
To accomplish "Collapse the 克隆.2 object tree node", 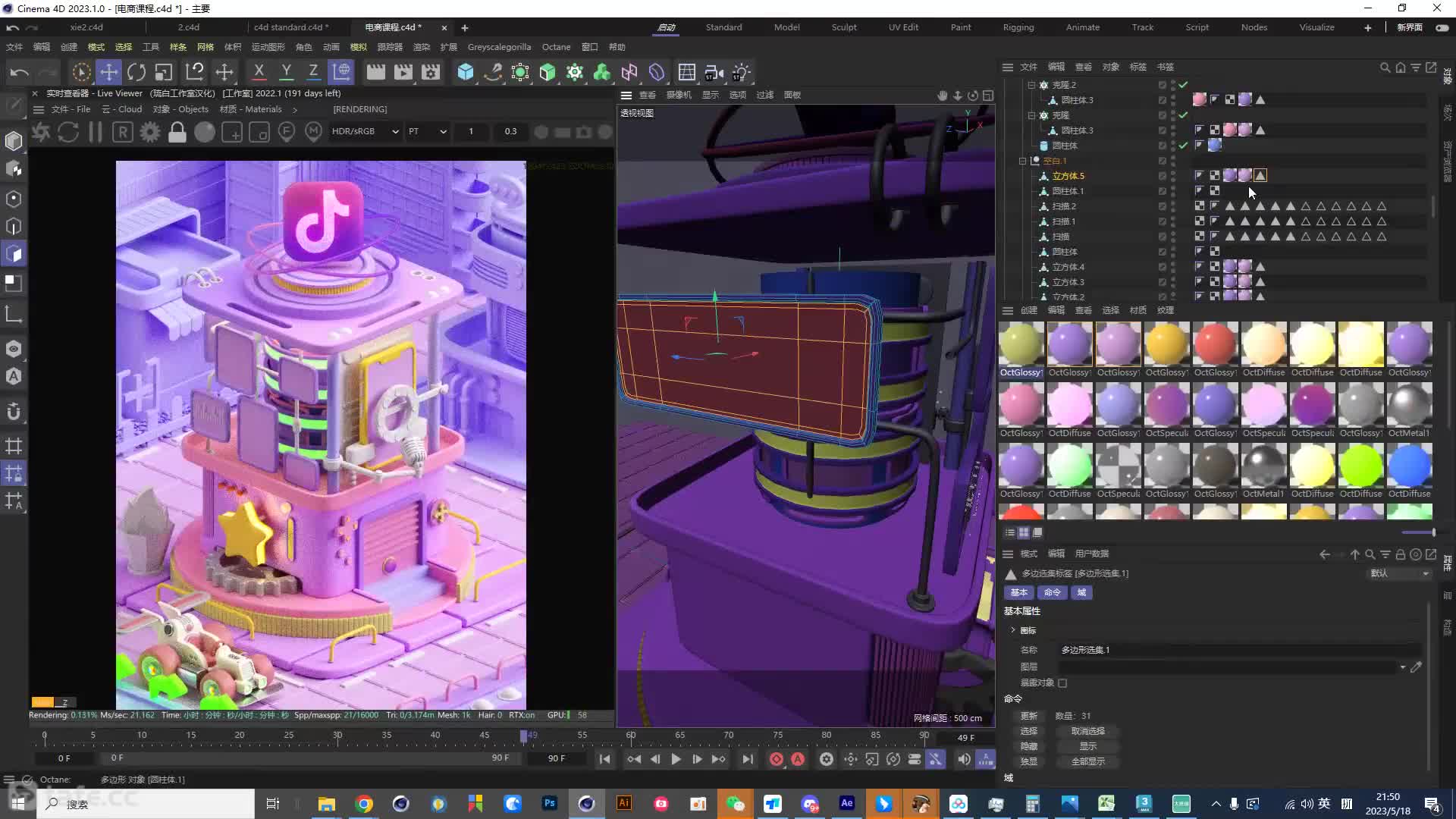I will pyautogui.click(x=1031, y=85).
